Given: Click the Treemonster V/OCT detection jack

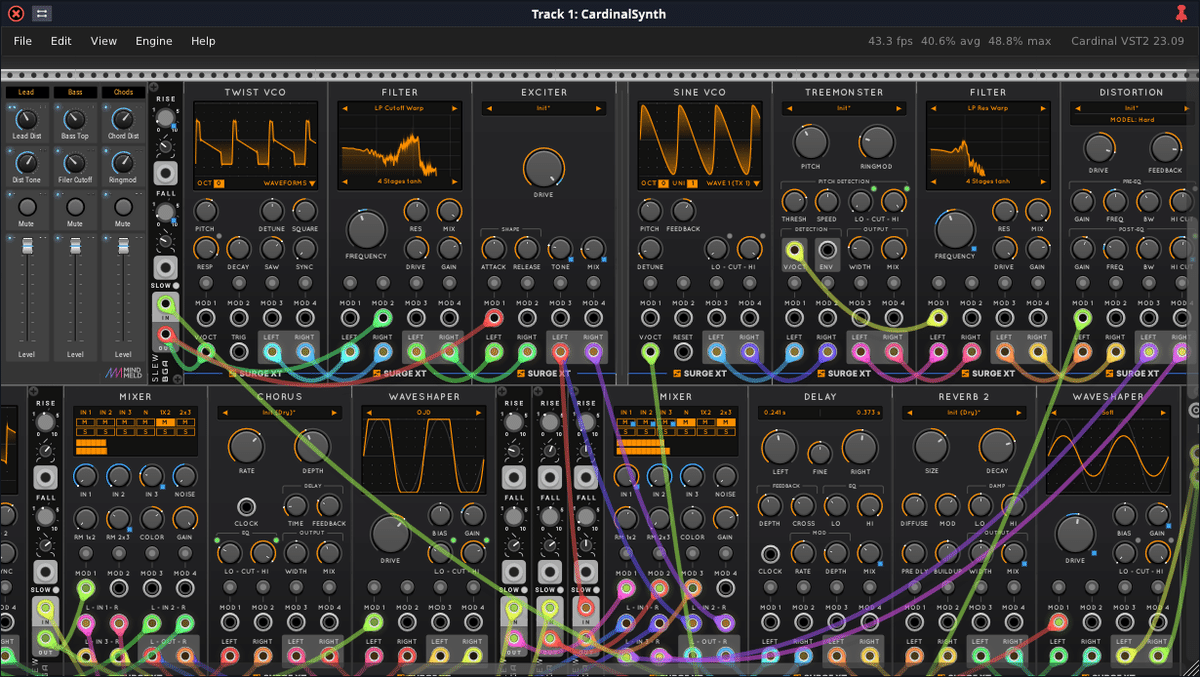Looking at the screenshot, I should point(794,250).
